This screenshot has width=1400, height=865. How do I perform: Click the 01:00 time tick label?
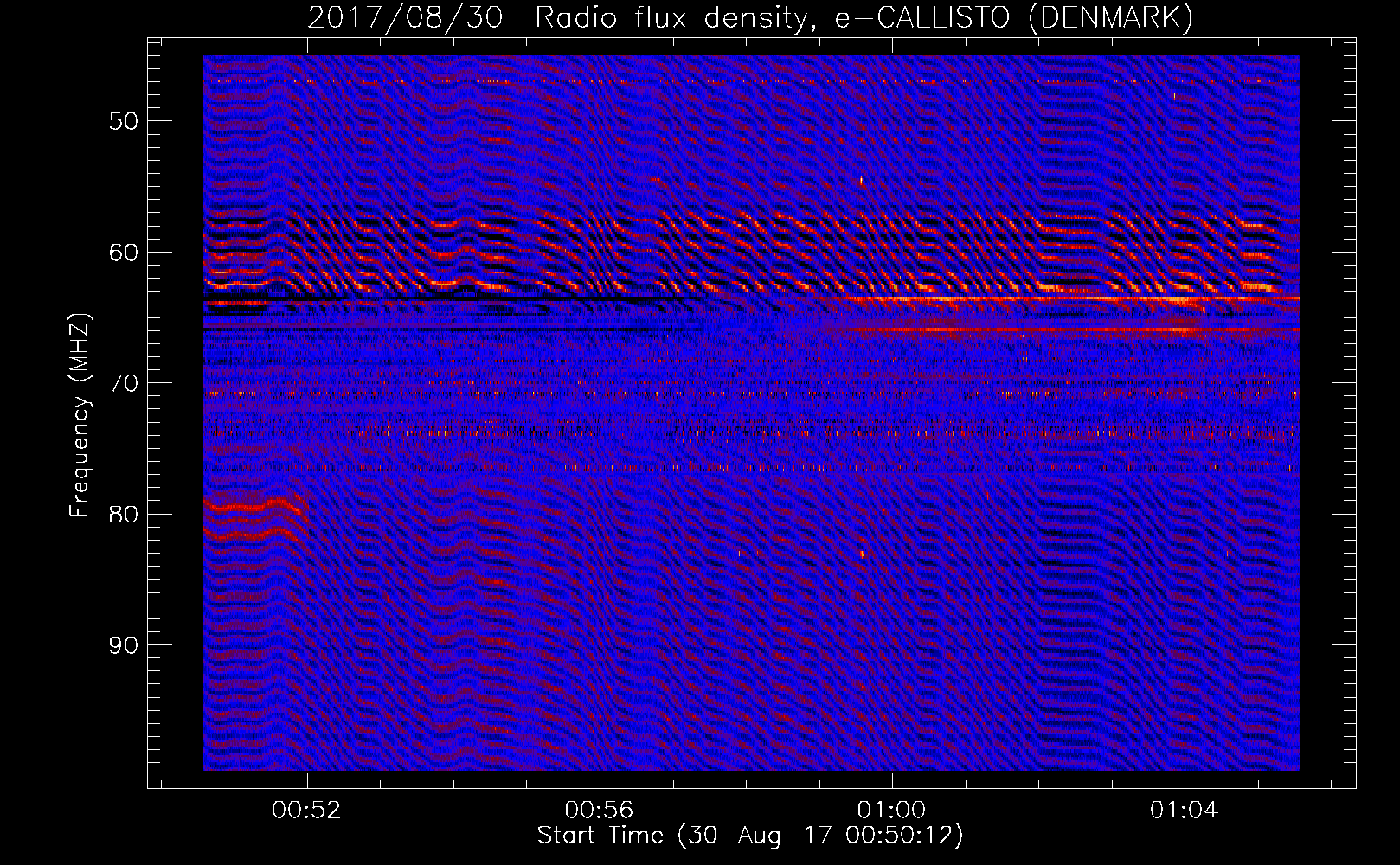pyautogui.click(x=891, y=810)
